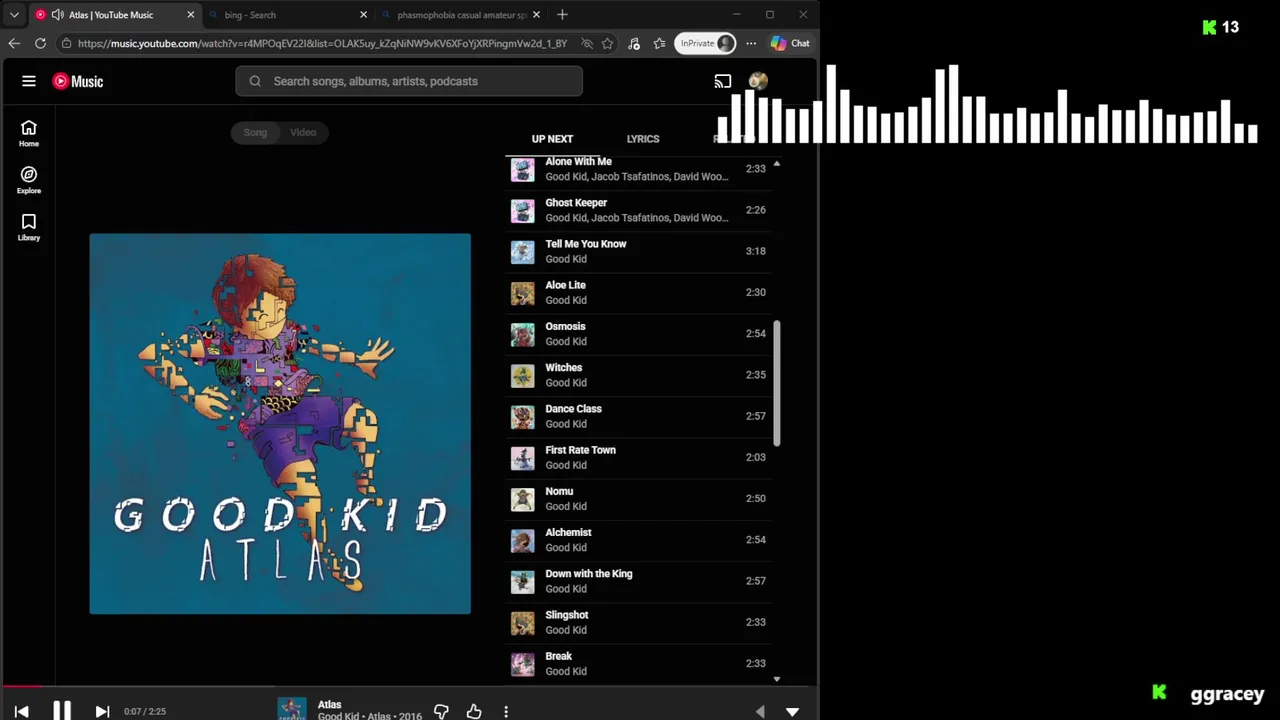Dislike the song Atlas

(441, 712)
